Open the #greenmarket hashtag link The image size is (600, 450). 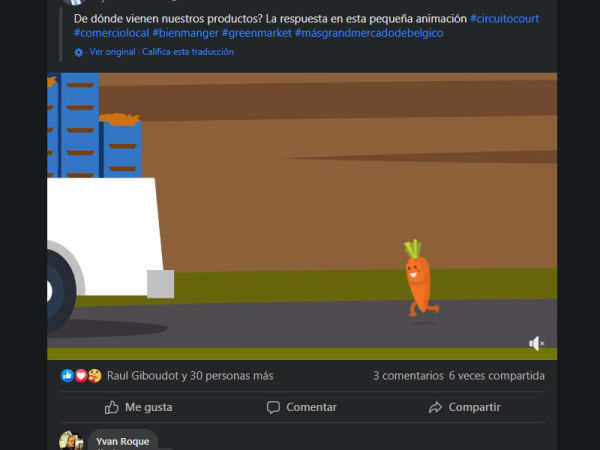257,33
